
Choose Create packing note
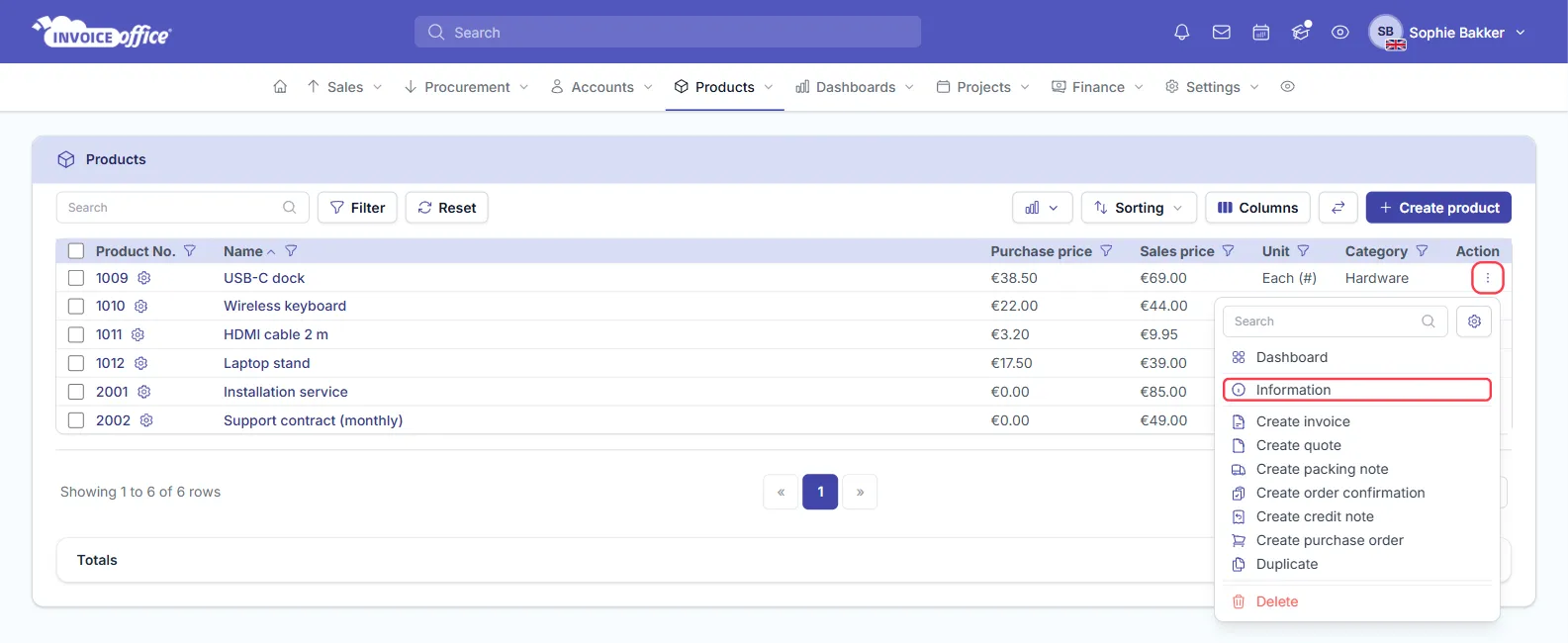point(1356,469)
